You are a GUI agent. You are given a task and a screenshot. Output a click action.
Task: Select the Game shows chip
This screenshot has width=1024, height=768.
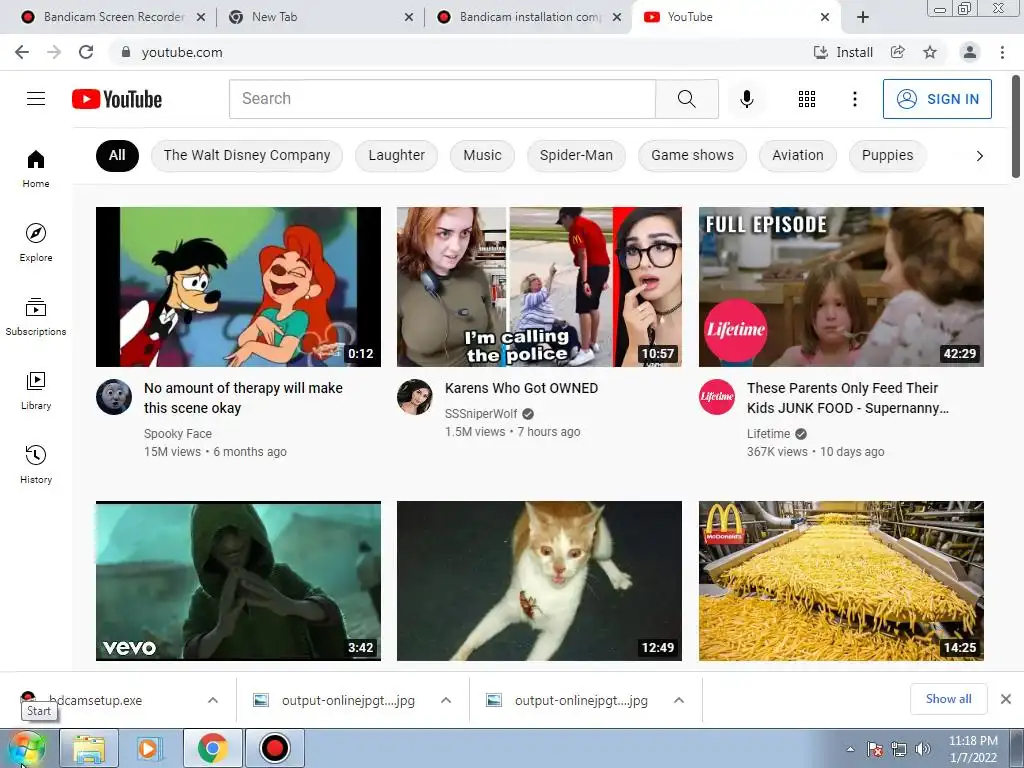(x=692, y=155)
